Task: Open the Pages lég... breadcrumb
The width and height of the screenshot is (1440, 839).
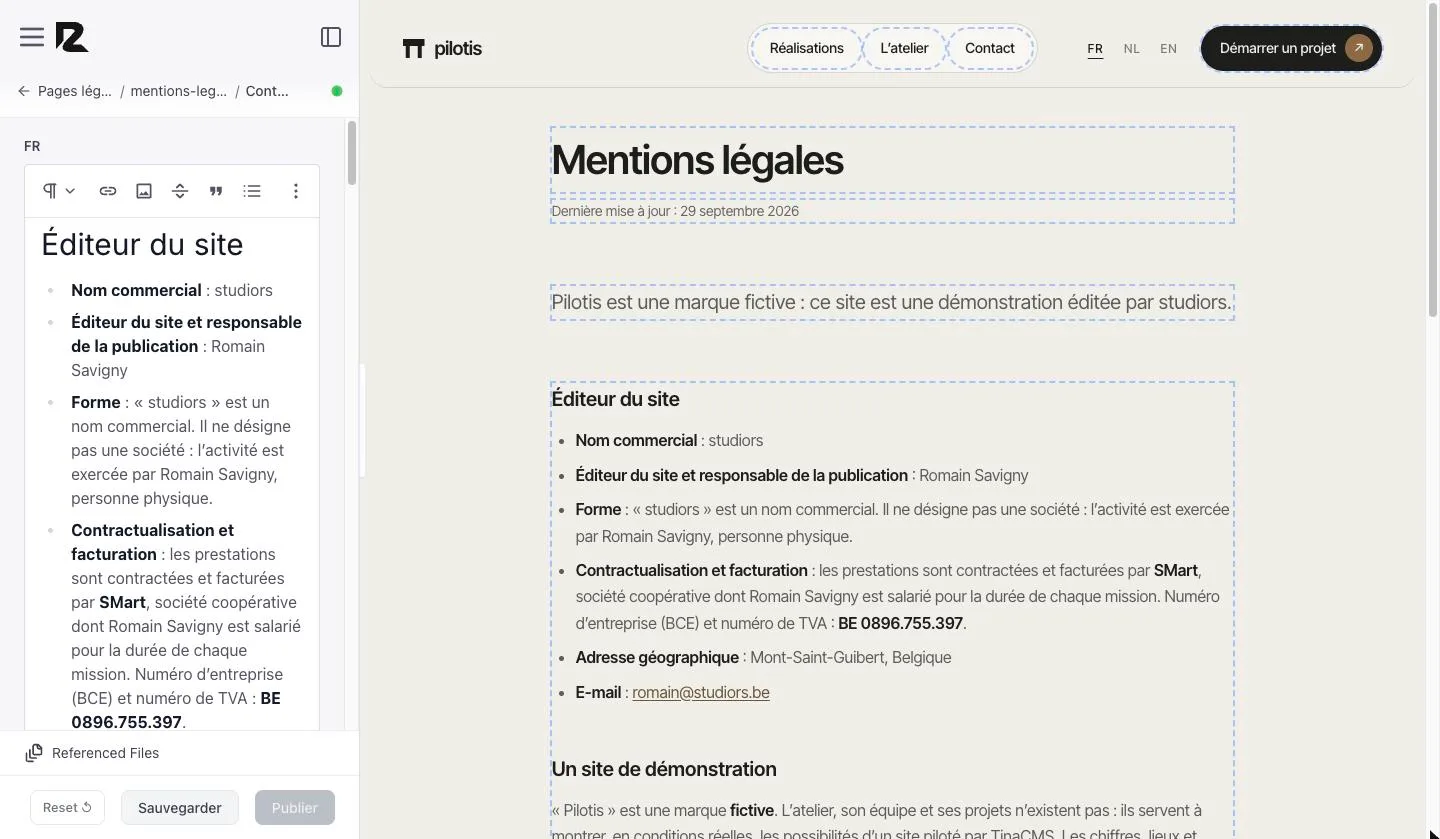Action: point(75,91)
